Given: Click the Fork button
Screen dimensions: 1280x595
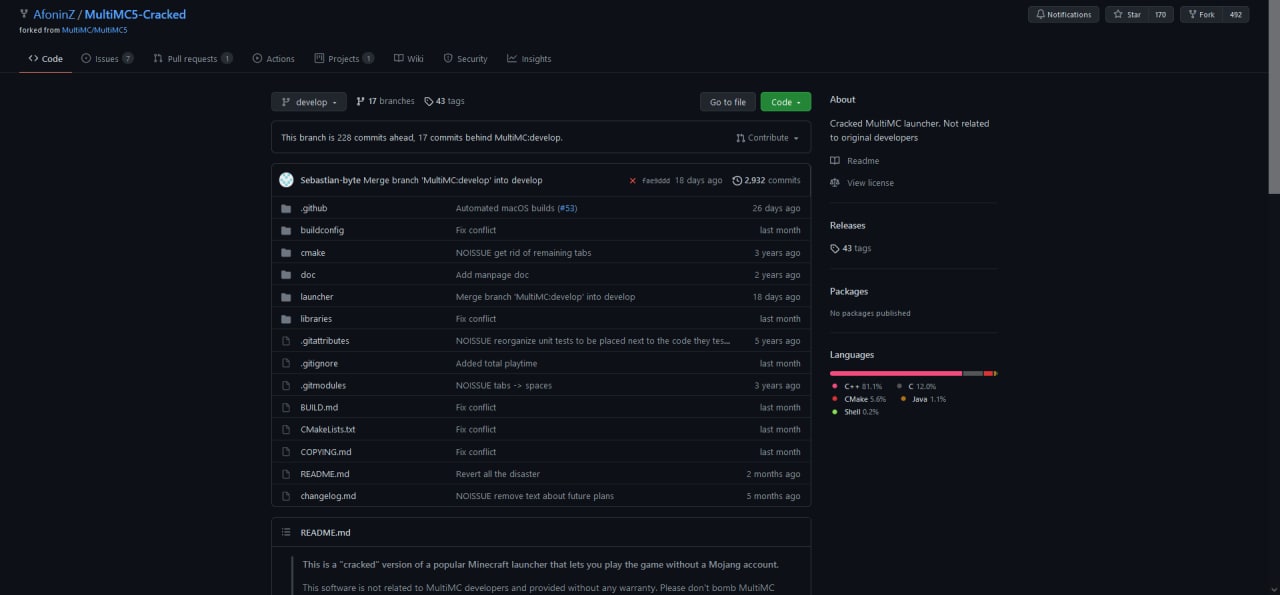Looking at the screenshot, I should [1201, 15].
